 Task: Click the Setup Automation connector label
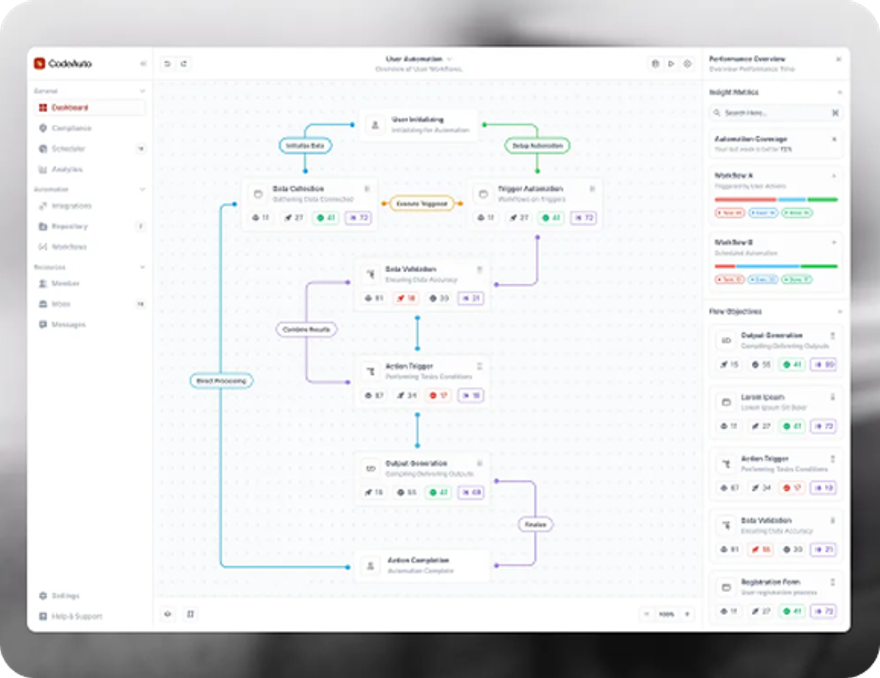[x=537, y=145]
